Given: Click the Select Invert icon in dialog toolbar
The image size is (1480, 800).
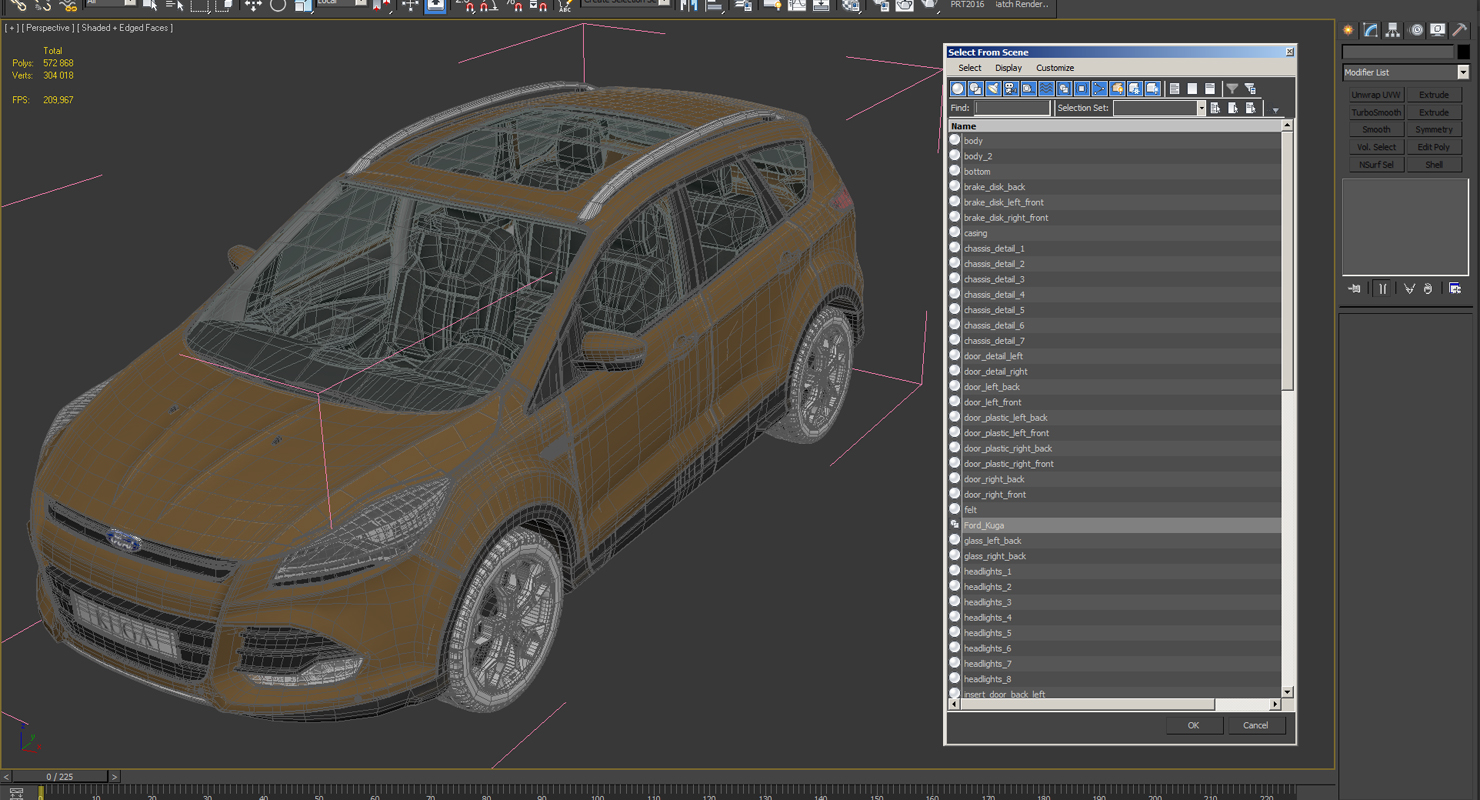Looking at the screenshot, I should 1210,89.
